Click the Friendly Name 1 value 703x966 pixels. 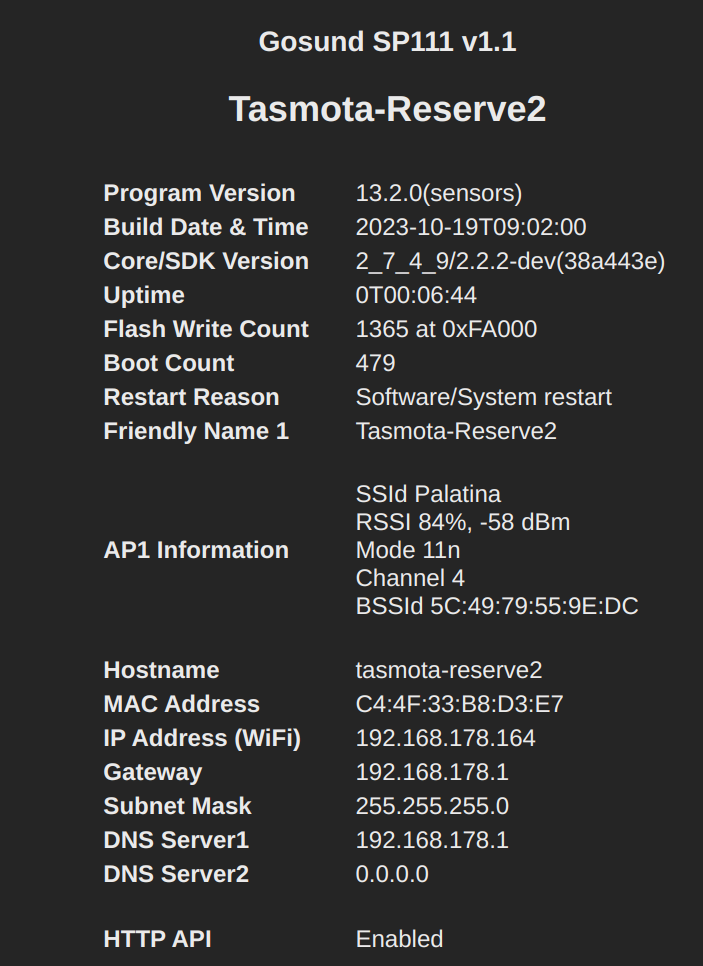(456, 432)
